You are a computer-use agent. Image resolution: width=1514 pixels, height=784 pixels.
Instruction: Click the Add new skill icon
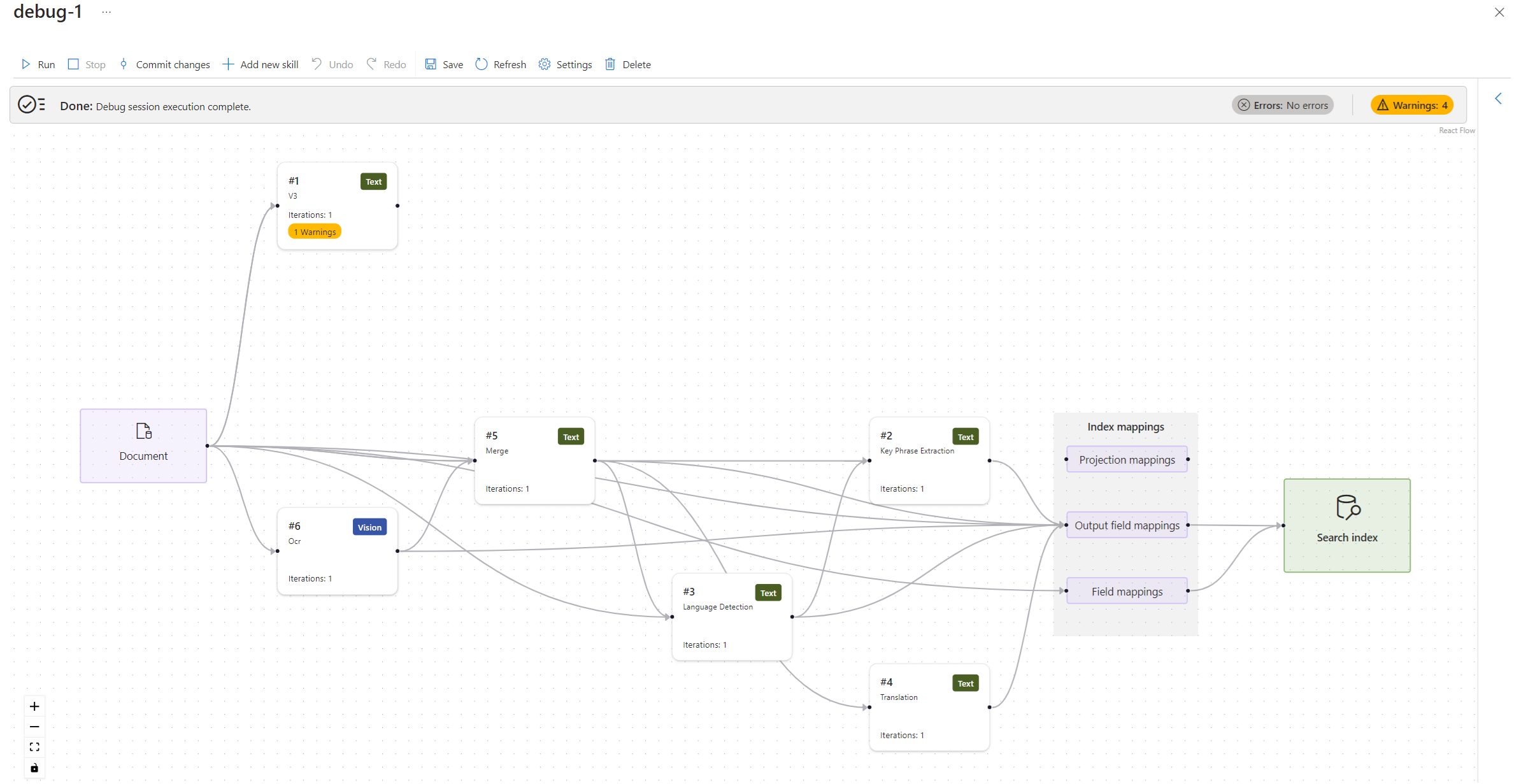tap(228, 64)
